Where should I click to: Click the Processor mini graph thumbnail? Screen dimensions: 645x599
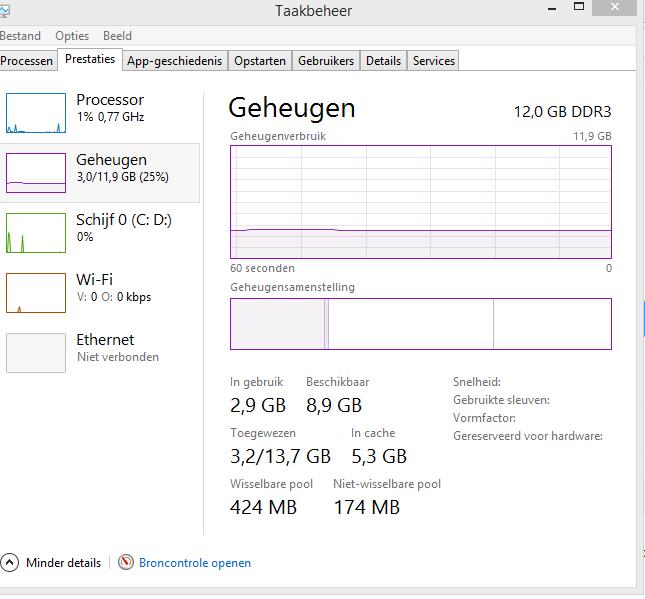[x=36, y=113]
